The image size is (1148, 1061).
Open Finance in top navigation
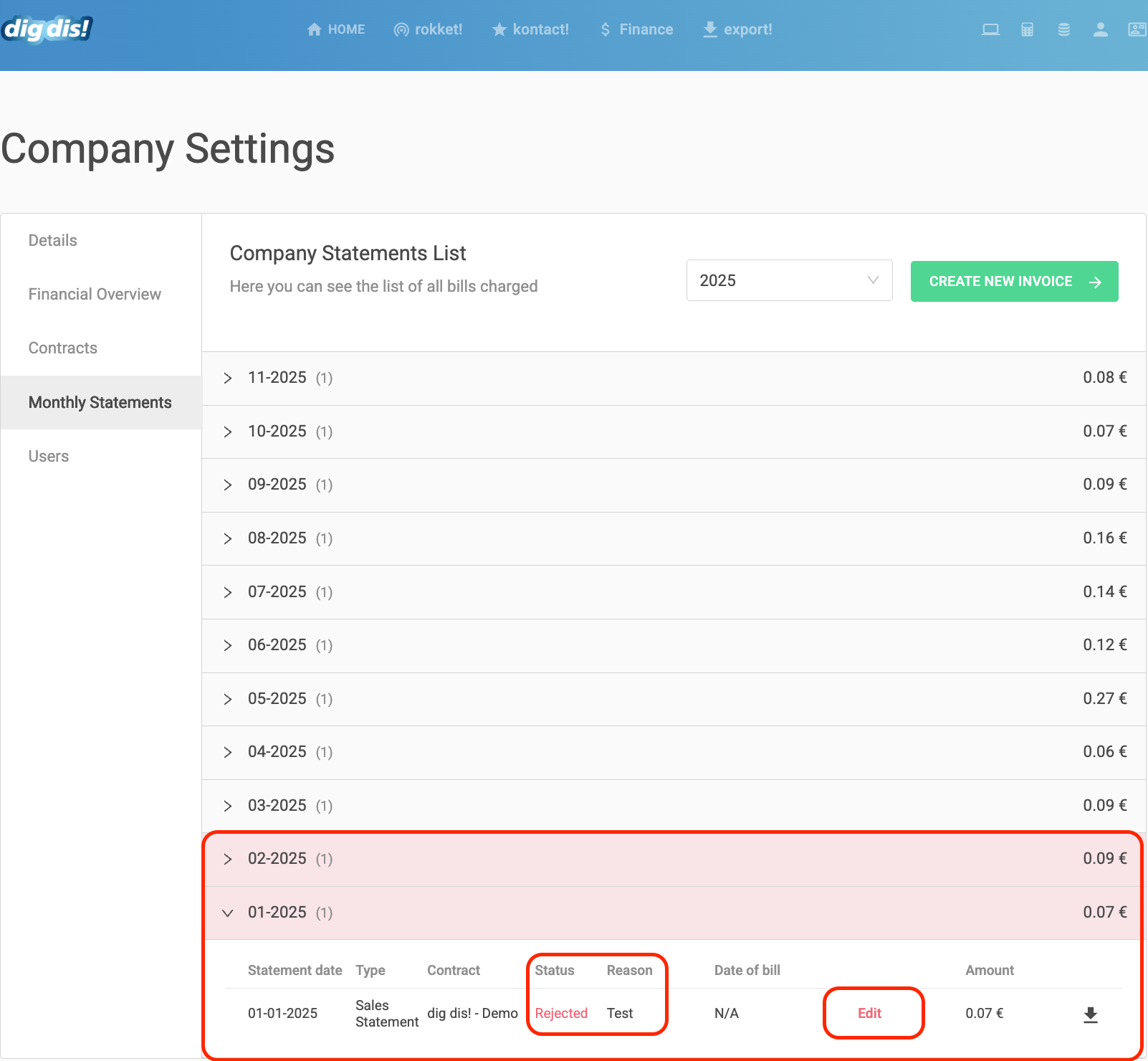pos(636,29)
